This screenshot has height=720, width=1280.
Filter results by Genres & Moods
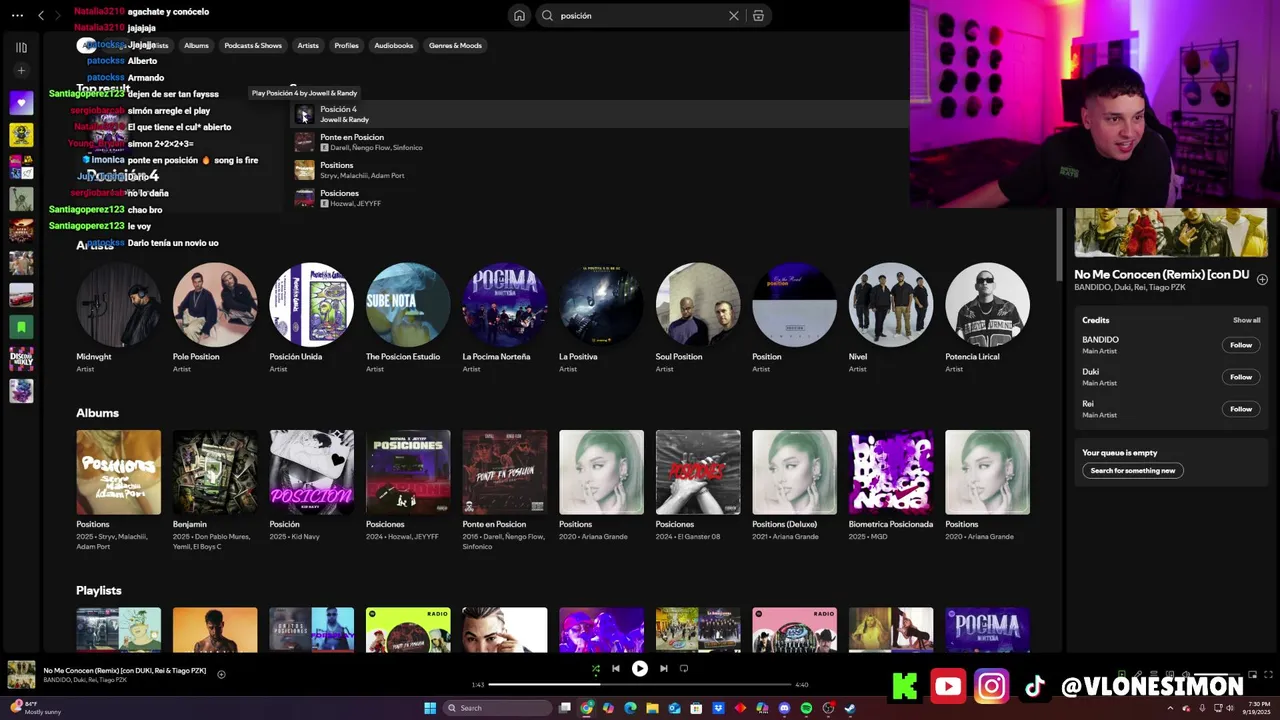[455, 46]
